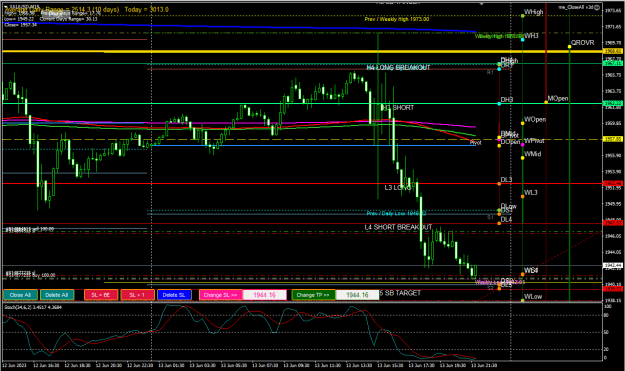Click the 12 Jun 2023 date label

(x=14, y=365)
